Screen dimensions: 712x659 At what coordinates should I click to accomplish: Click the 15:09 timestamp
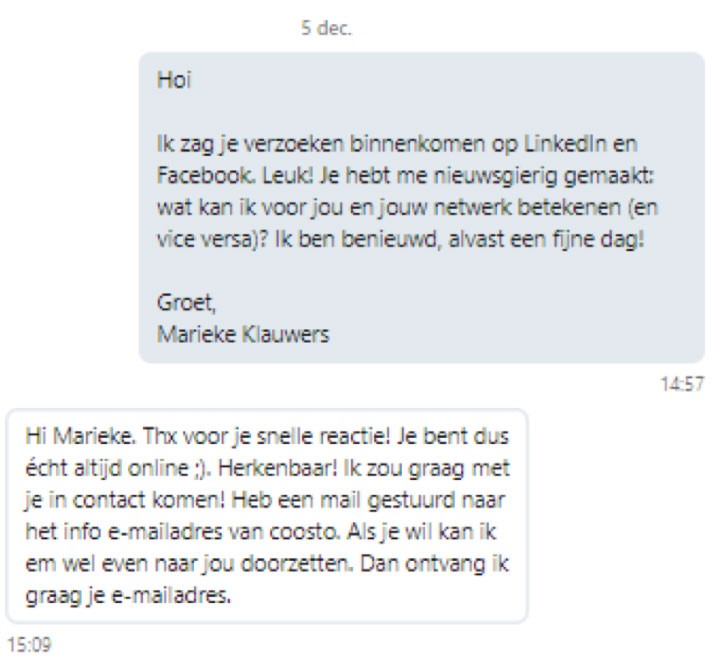click(x=30, y=644)
